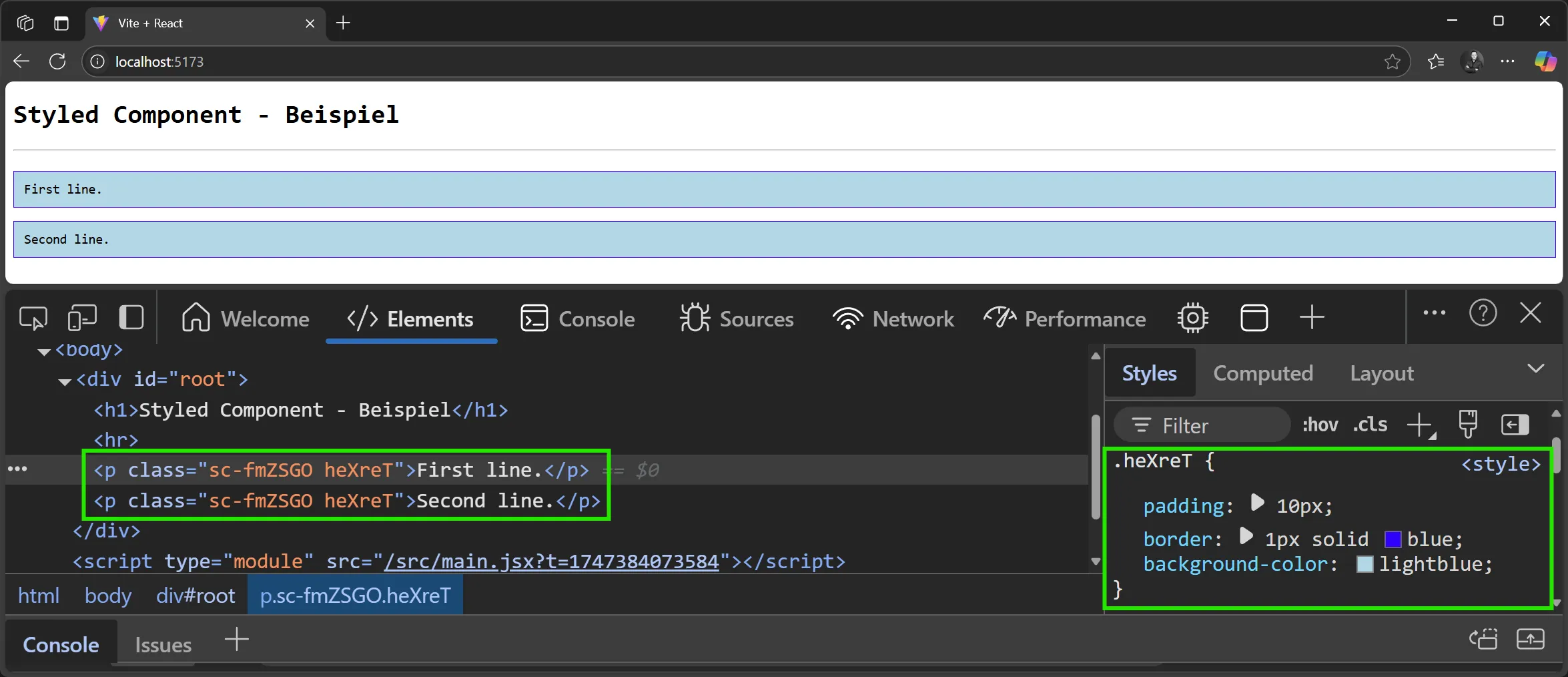Select html in breadcrumb trail
The height and width of the screenshot is (677, 1568).
pos(38,595)
